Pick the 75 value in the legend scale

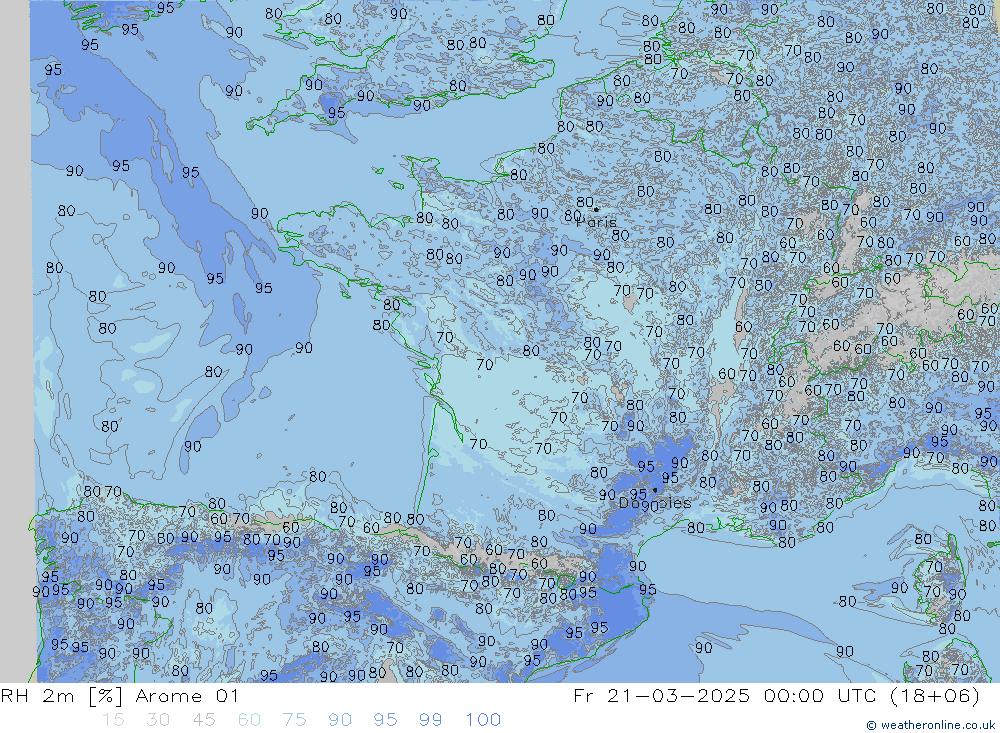(294, 720)
